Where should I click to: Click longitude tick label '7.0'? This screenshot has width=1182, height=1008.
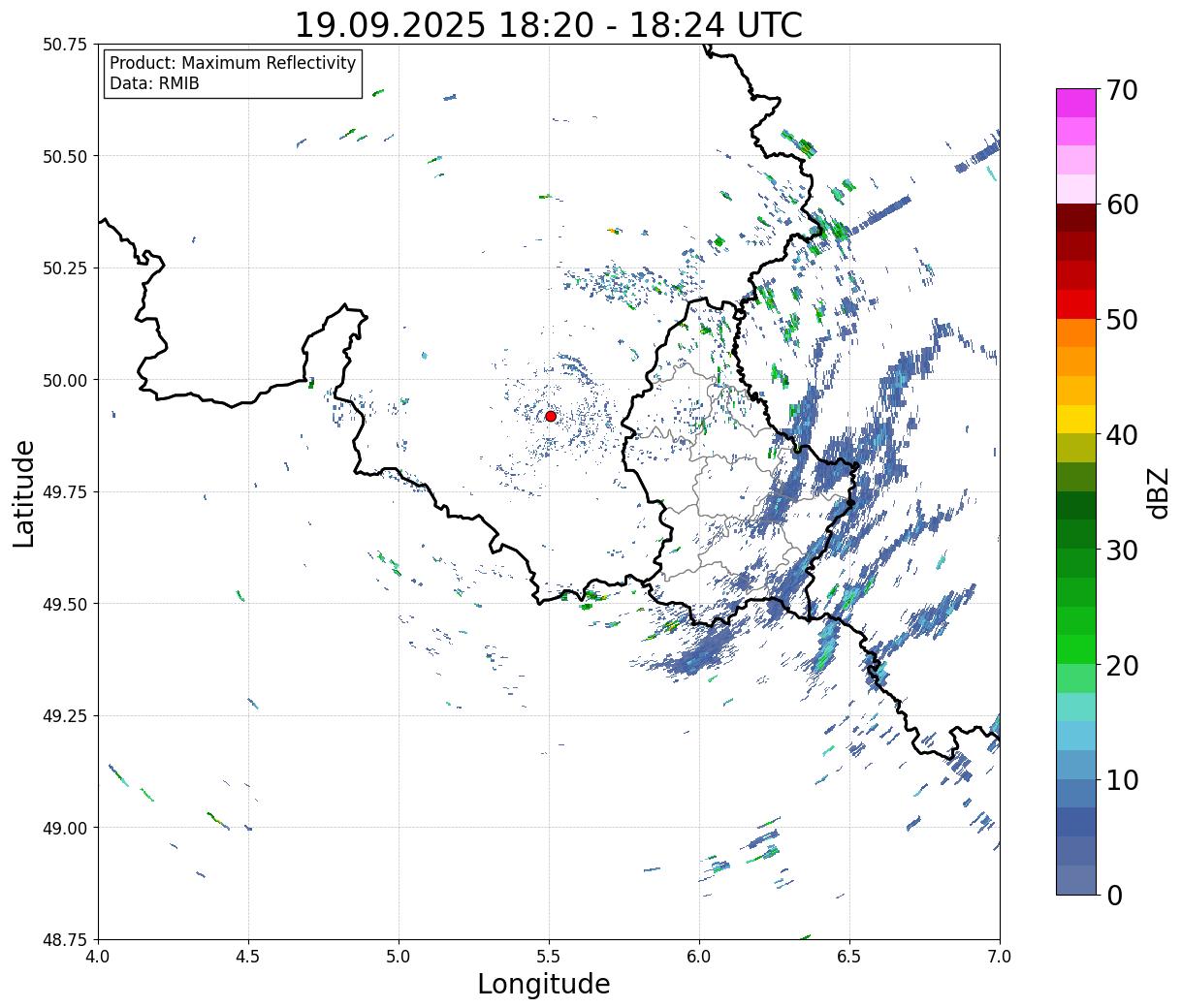1000,956
